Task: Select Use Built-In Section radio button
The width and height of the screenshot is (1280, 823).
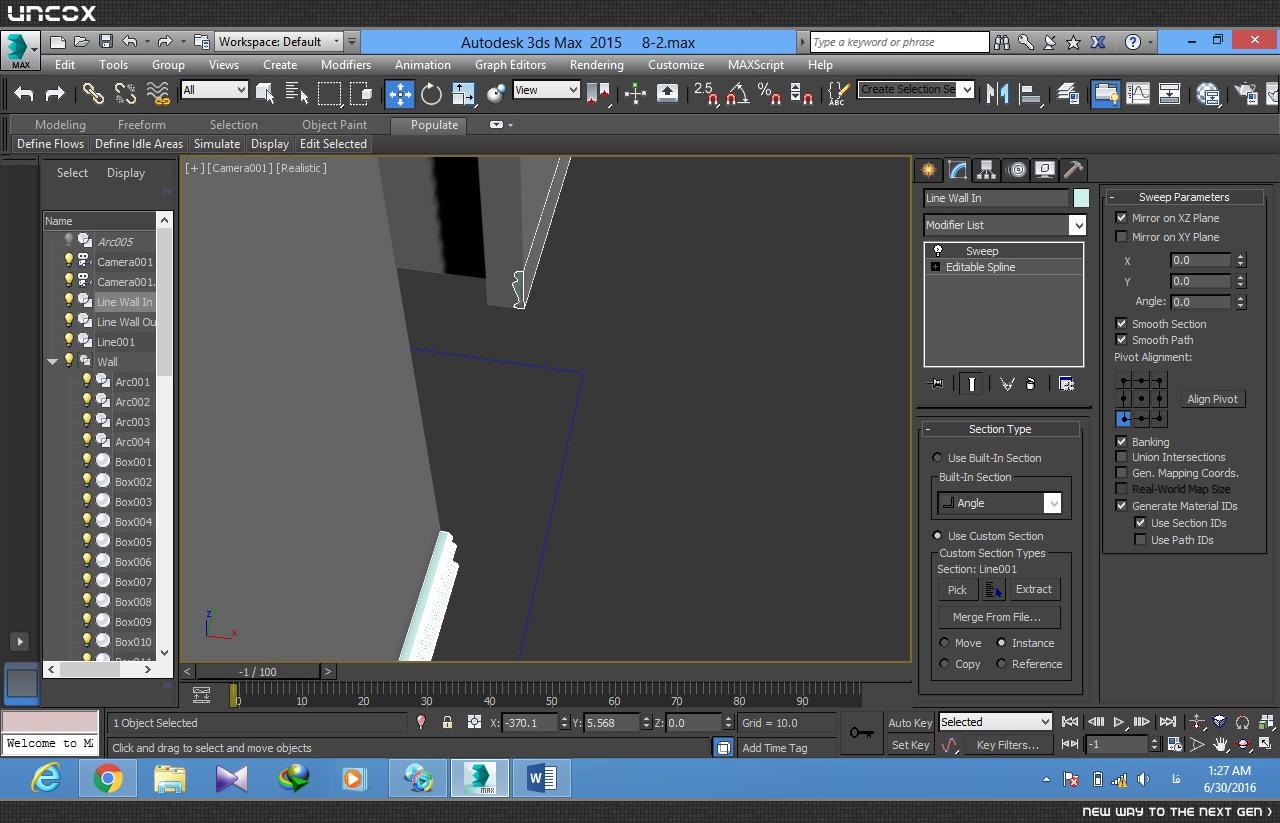Action: (937, 458)
